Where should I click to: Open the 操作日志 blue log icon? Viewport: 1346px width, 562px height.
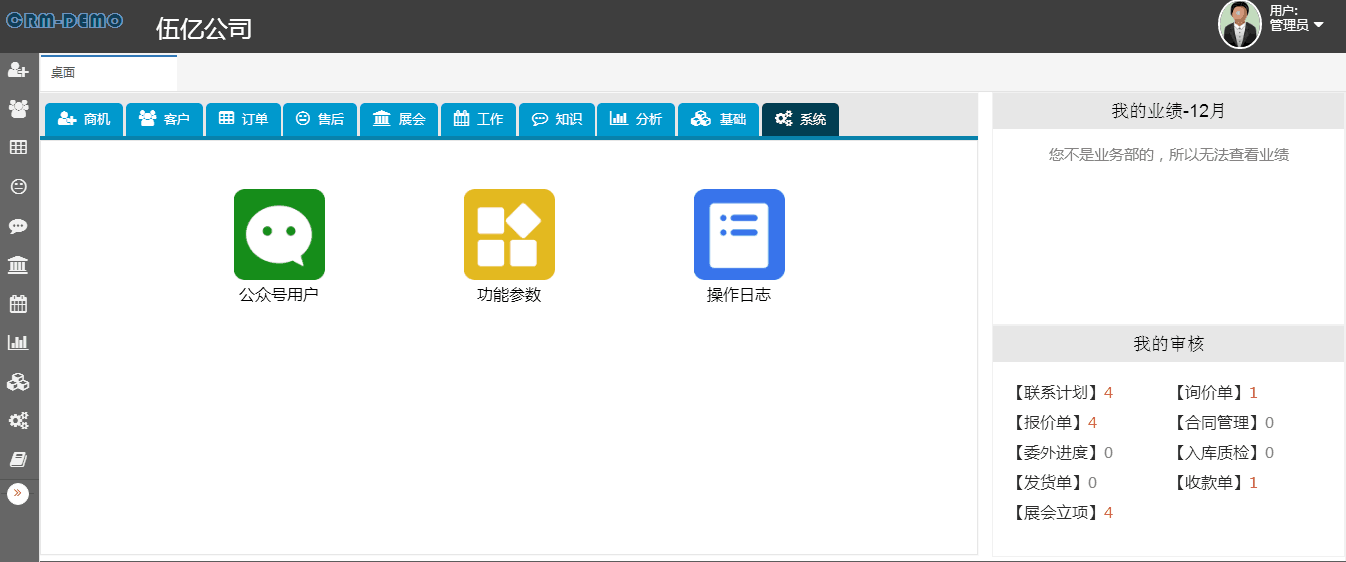click(x=739, y=234)
